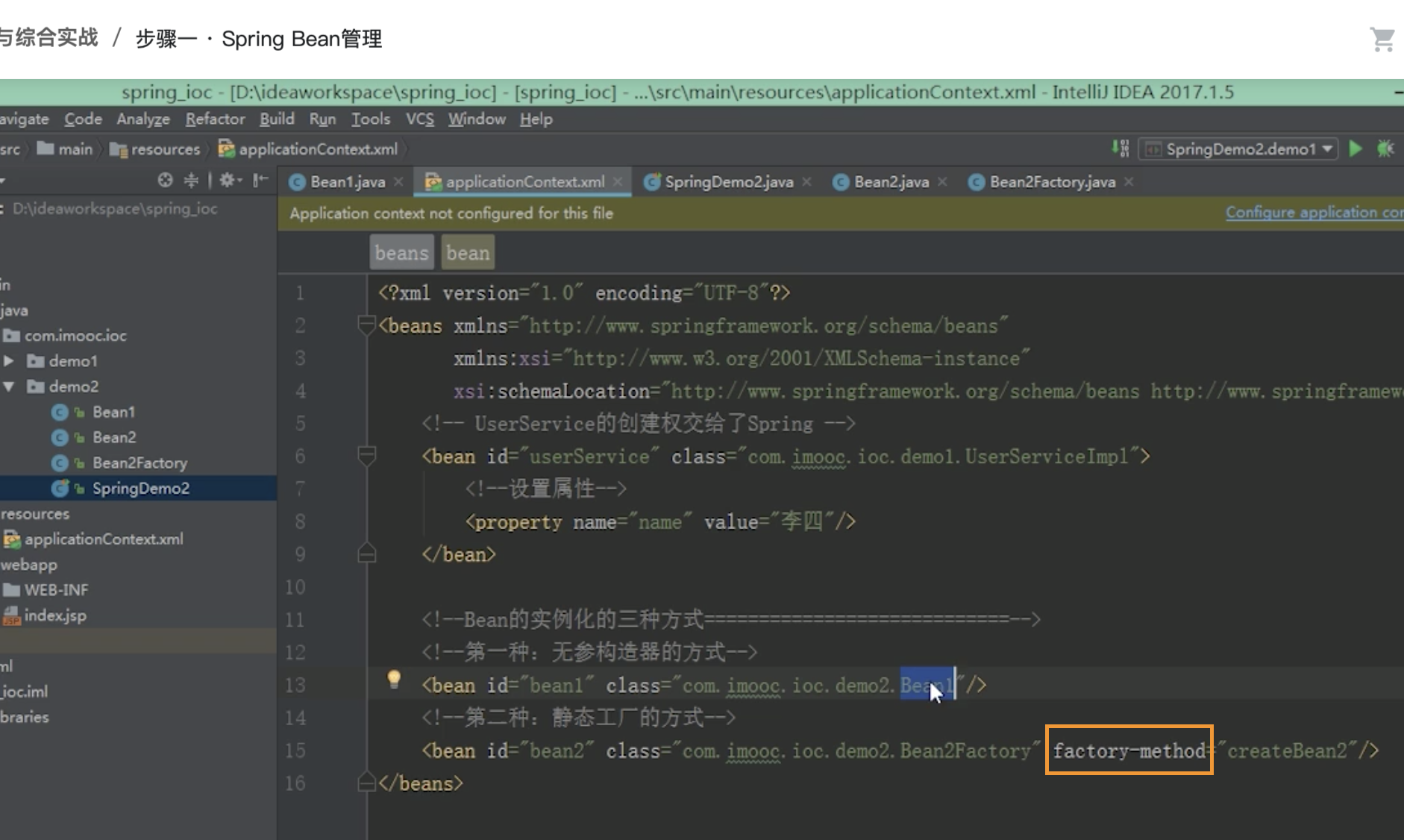Select resources folder in project tree
1404x840 pixels.
pos(35,514)
